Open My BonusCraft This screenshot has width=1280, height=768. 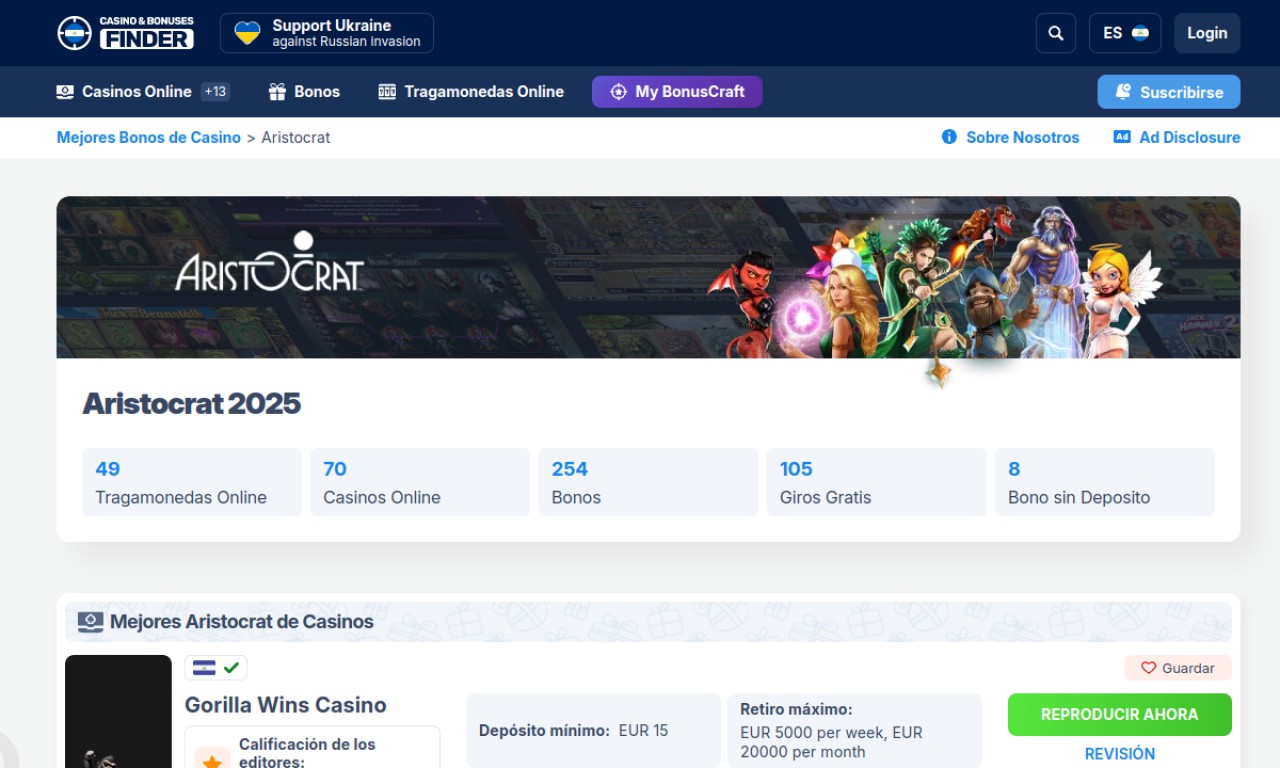click(677, 92)
